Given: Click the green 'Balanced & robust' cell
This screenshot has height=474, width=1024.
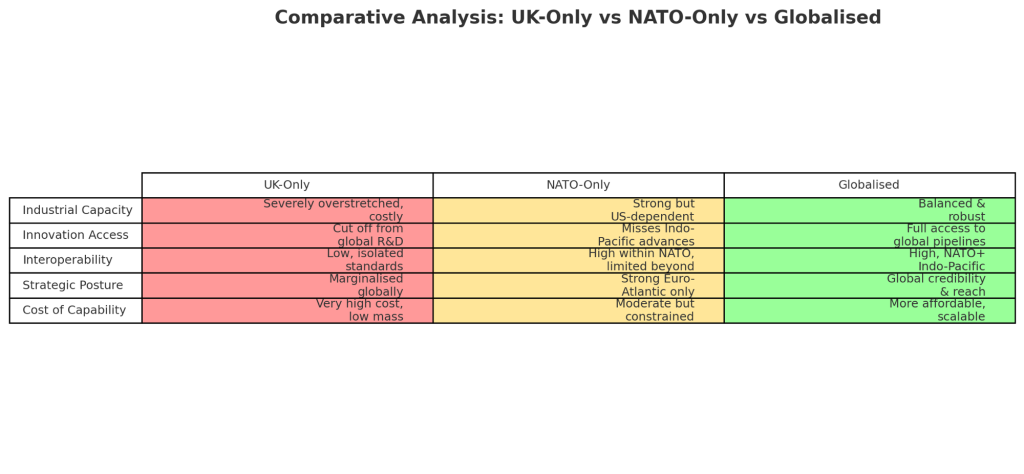Looking at the screenshot, I should tap(869, 210).
